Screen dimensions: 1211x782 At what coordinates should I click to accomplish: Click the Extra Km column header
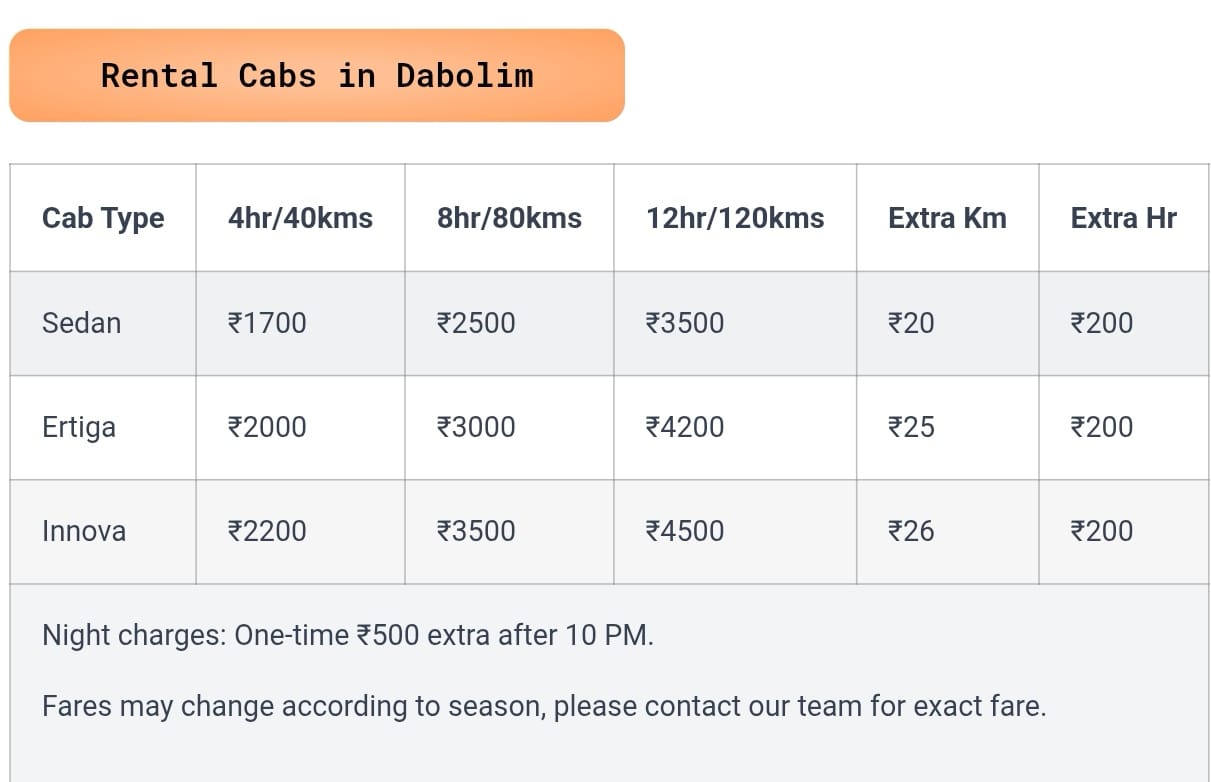click(947, 218)
